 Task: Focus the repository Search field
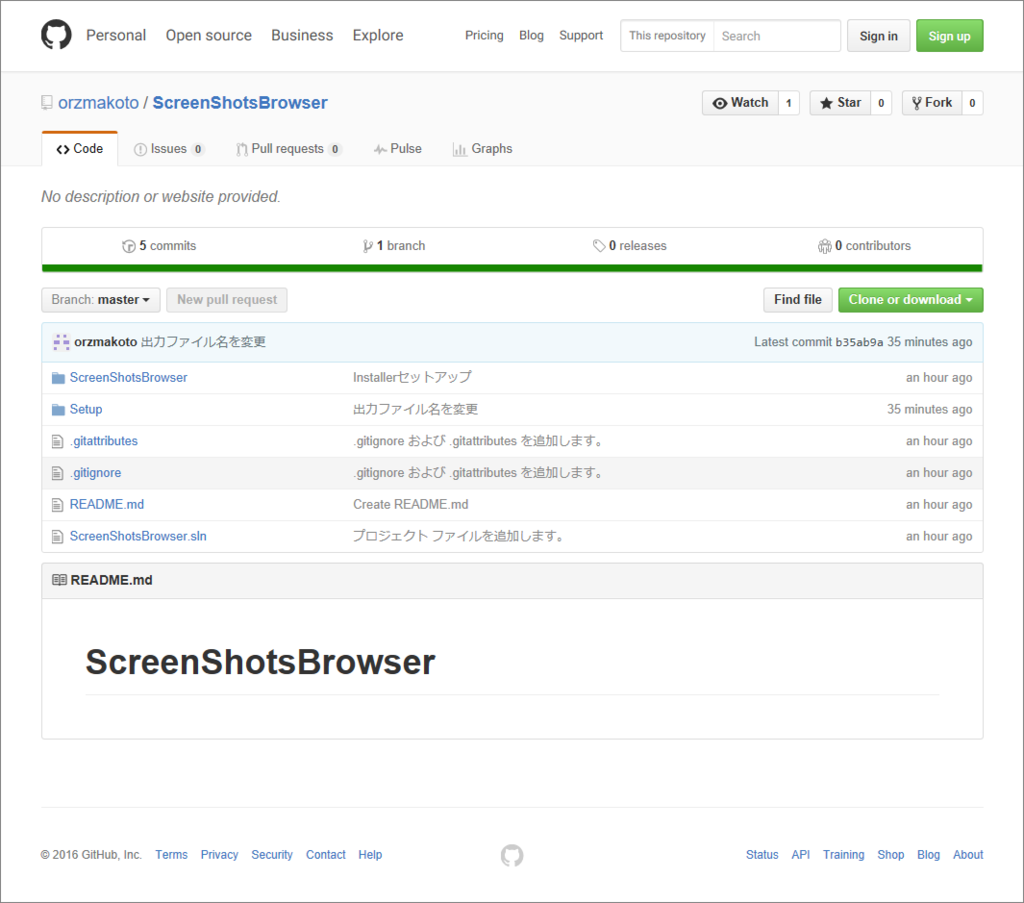pos(776,36)
